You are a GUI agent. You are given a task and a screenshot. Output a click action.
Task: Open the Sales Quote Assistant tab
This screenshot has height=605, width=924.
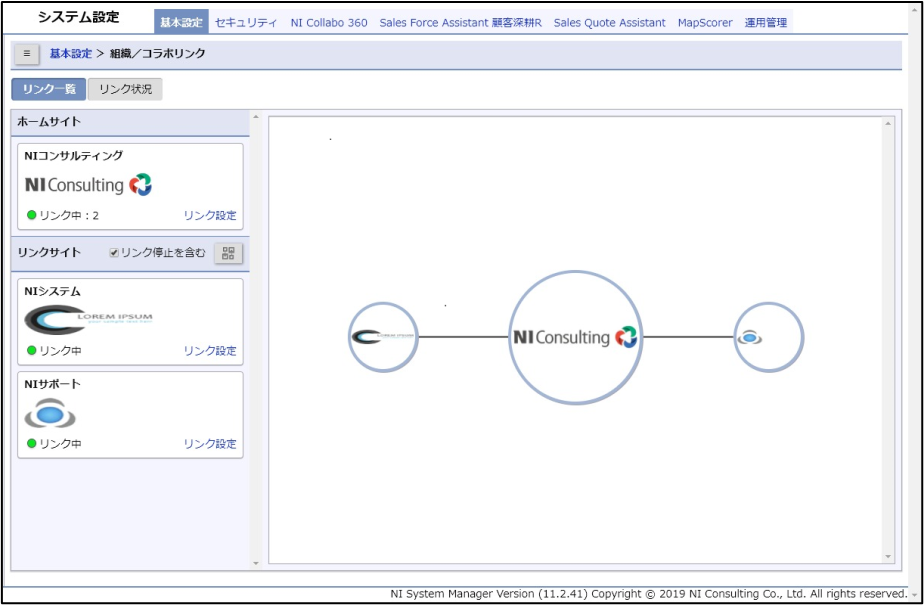pos(609,22)
